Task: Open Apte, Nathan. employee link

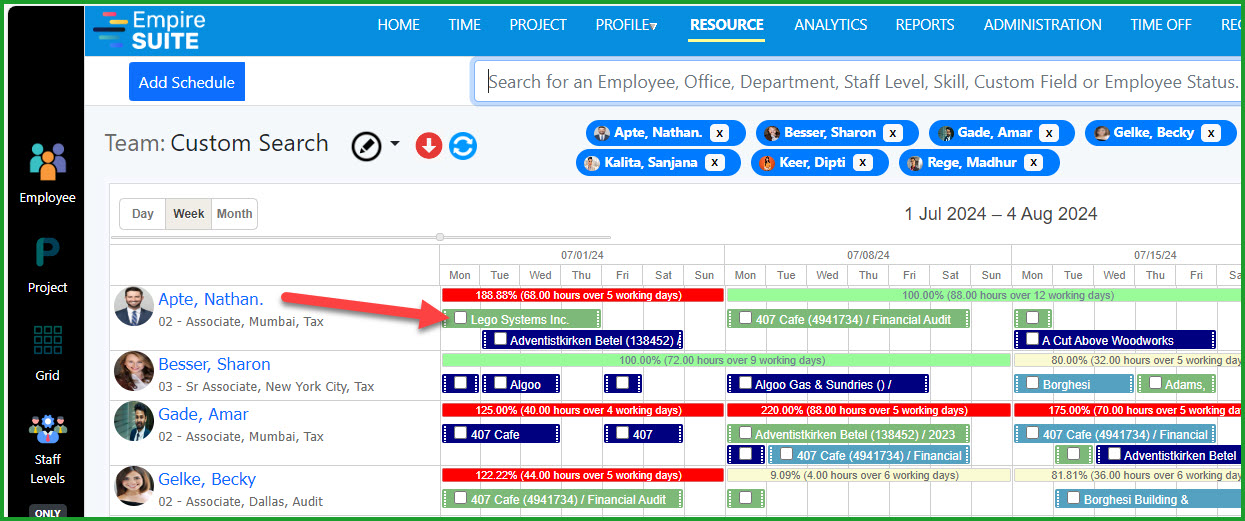Action: pyautogui.click(x=211, y=299)
